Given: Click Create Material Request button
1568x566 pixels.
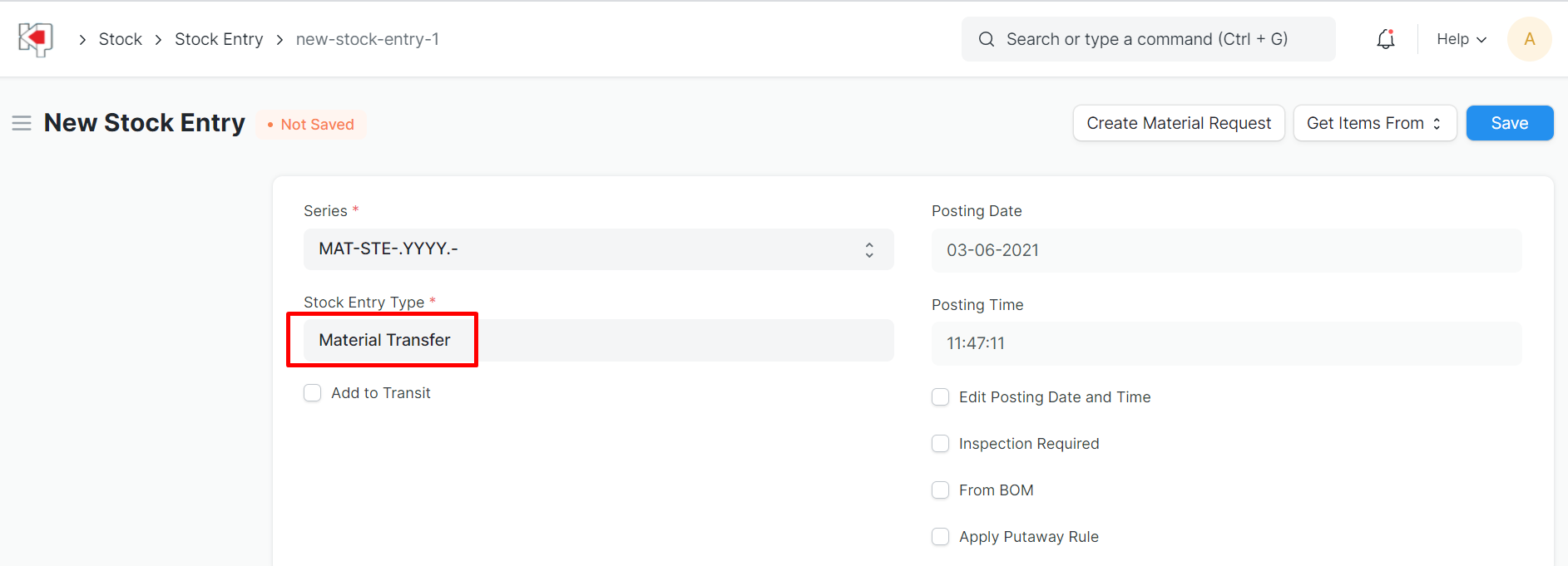Looking at the screenshot, I should tap(1179, 123).
